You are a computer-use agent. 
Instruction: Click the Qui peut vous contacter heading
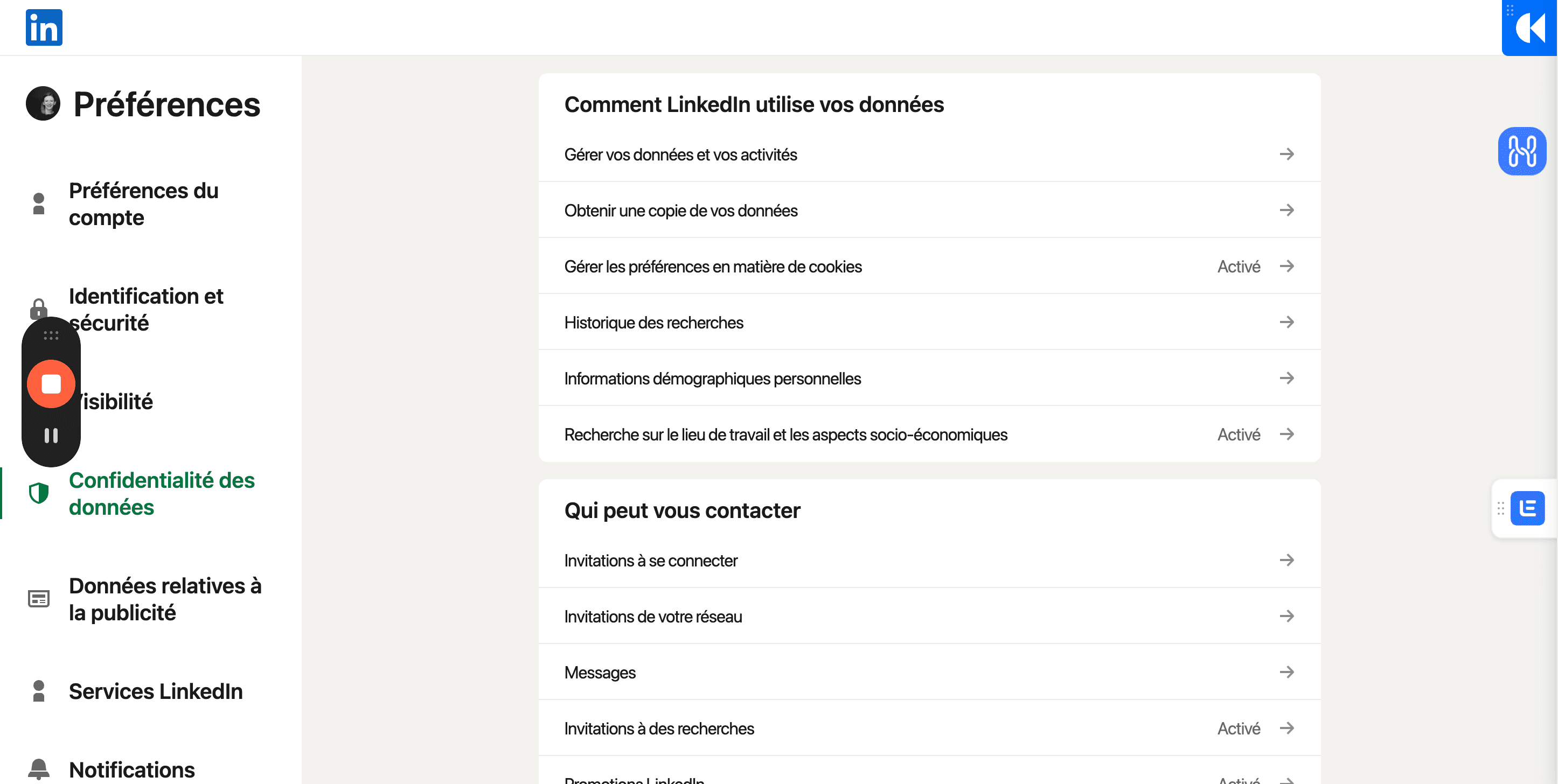pos(682,510)
